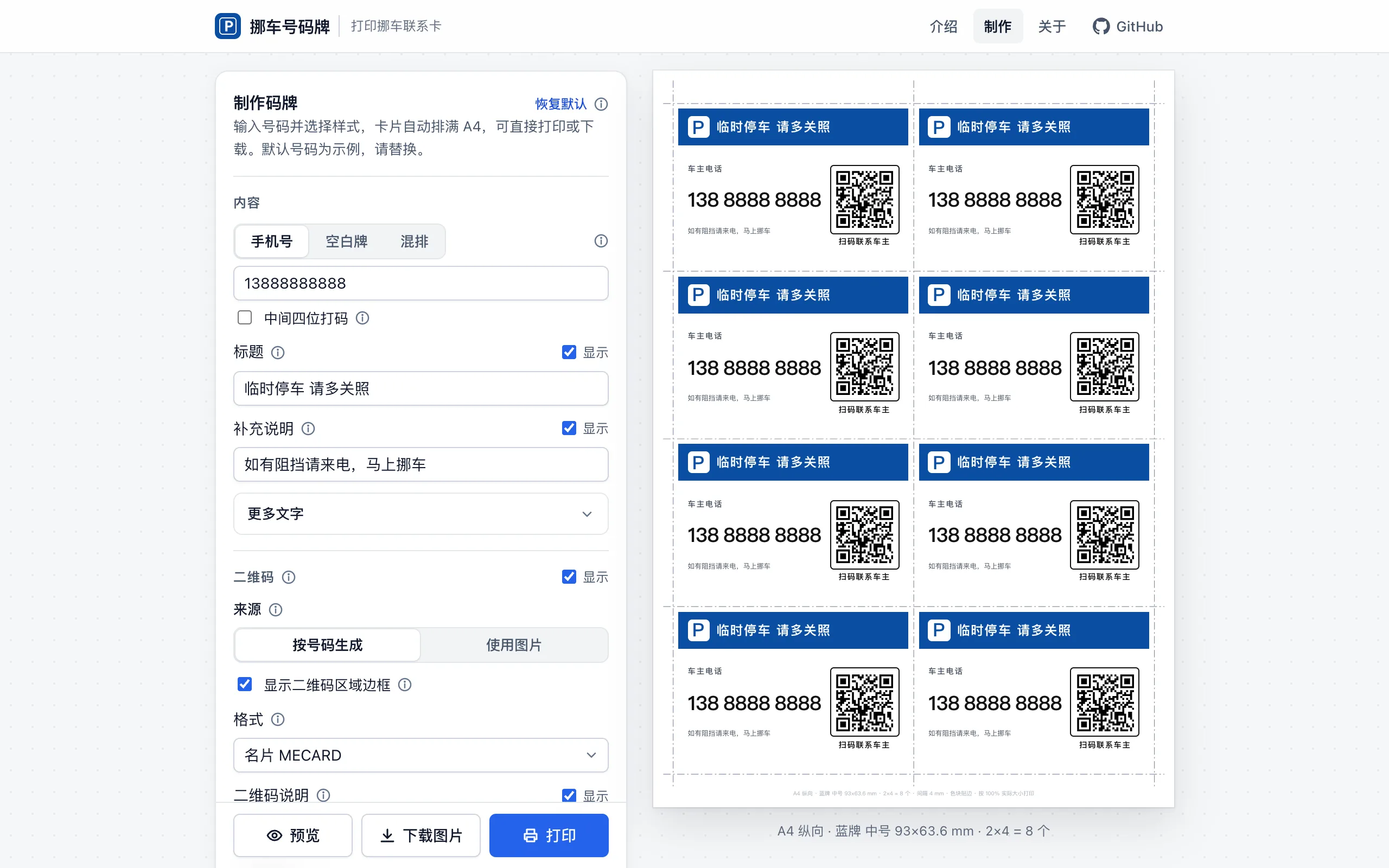Uncheck 显示 for 二维码说明
The image size is (1389, 868).
coord(569,795)
